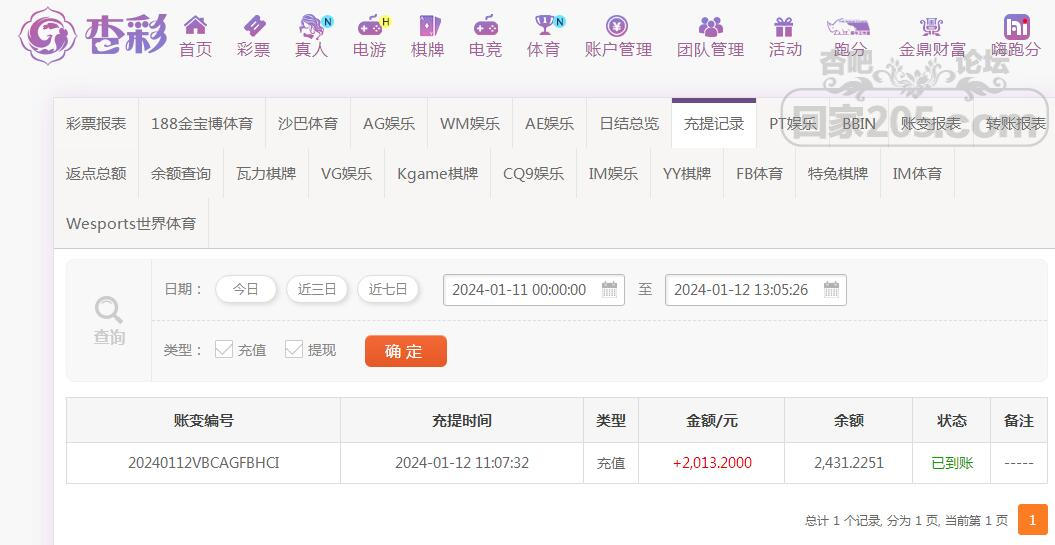Open calendar picker for end date
This screenshot has width=1055, height=545.
[x=831, y=290]
